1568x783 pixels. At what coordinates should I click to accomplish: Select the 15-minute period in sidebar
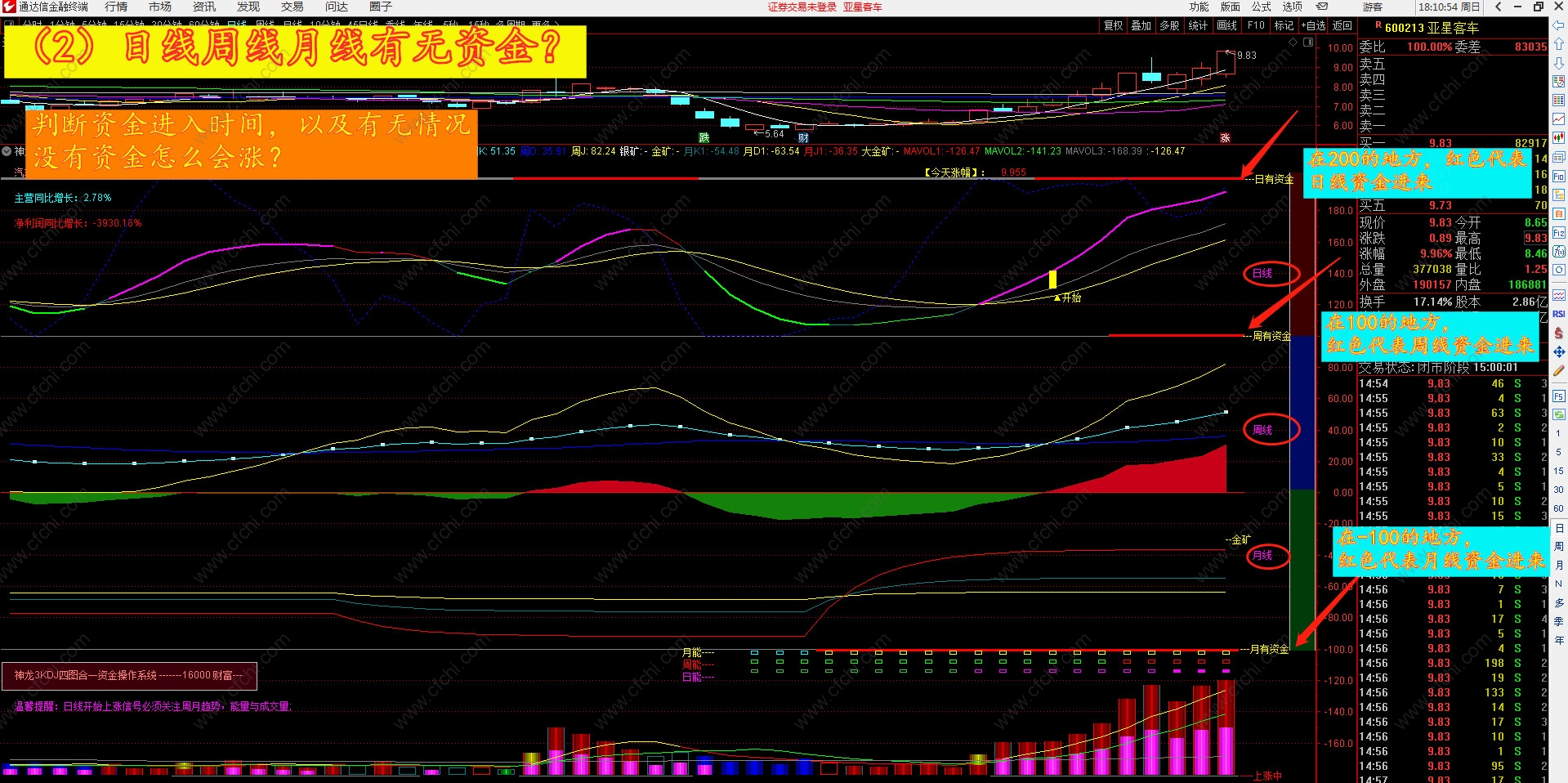(1559, 471)
